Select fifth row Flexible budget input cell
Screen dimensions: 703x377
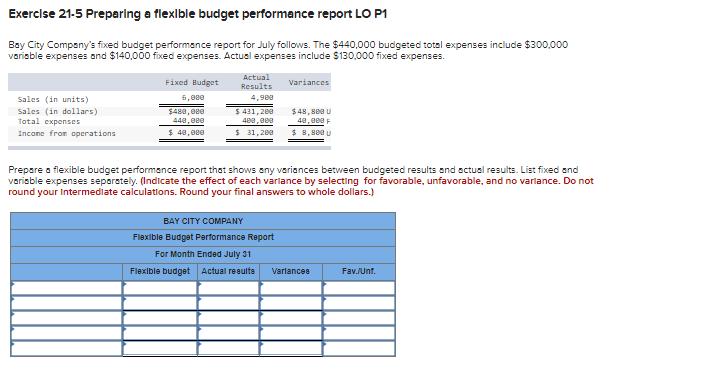[160, 348]
